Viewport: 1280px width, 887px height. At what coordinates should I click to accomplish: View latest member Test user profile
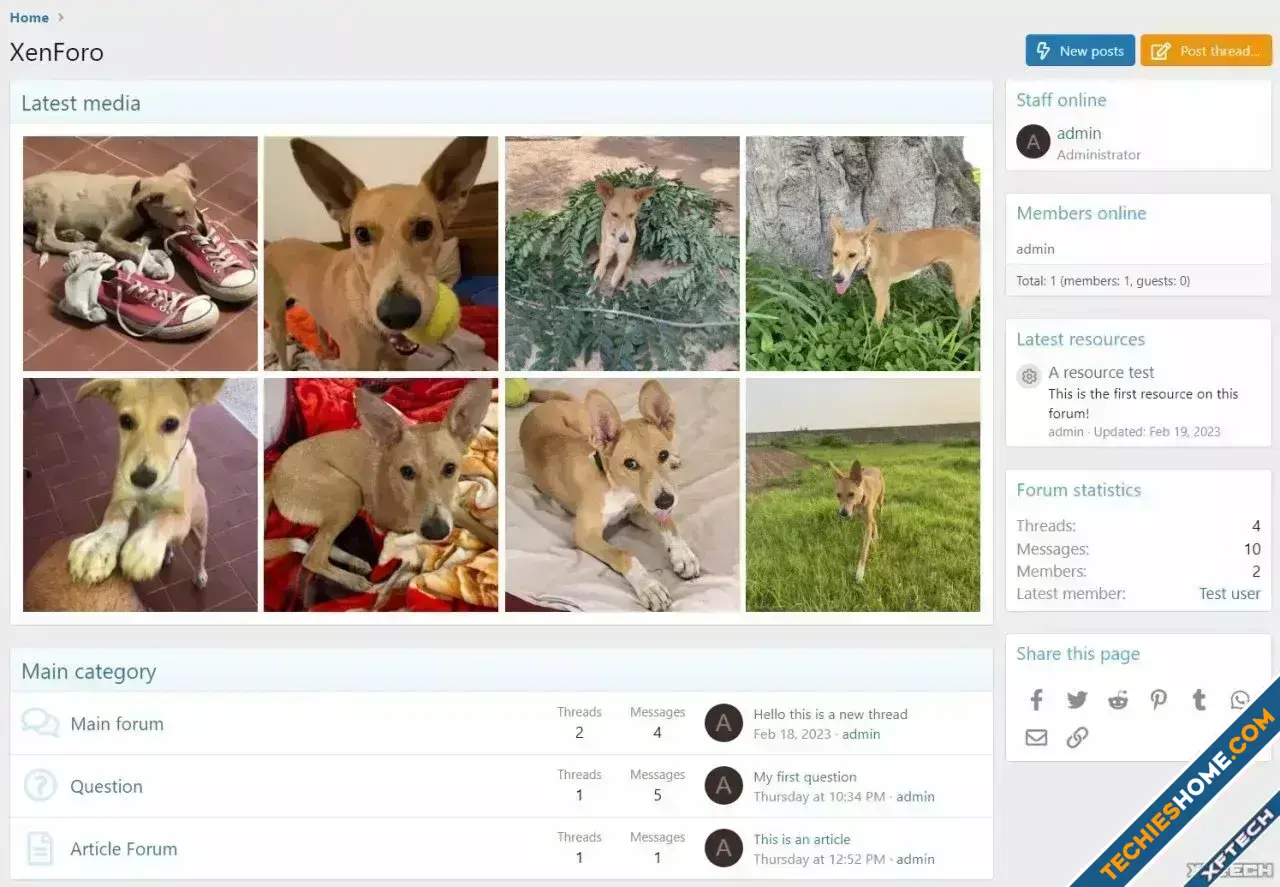coord(1229,594)
